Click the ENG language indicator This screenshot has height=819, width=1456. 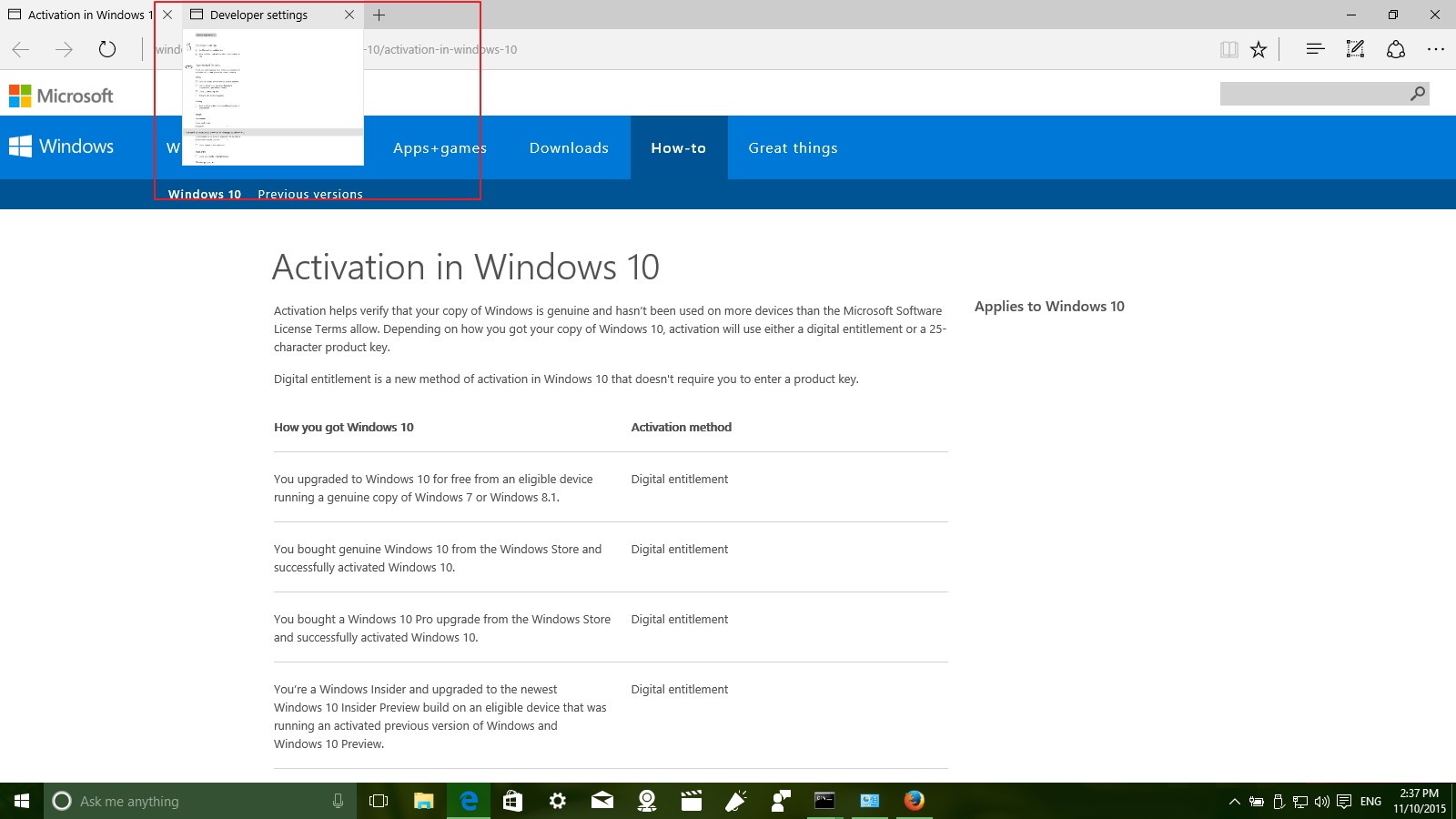1370,802
